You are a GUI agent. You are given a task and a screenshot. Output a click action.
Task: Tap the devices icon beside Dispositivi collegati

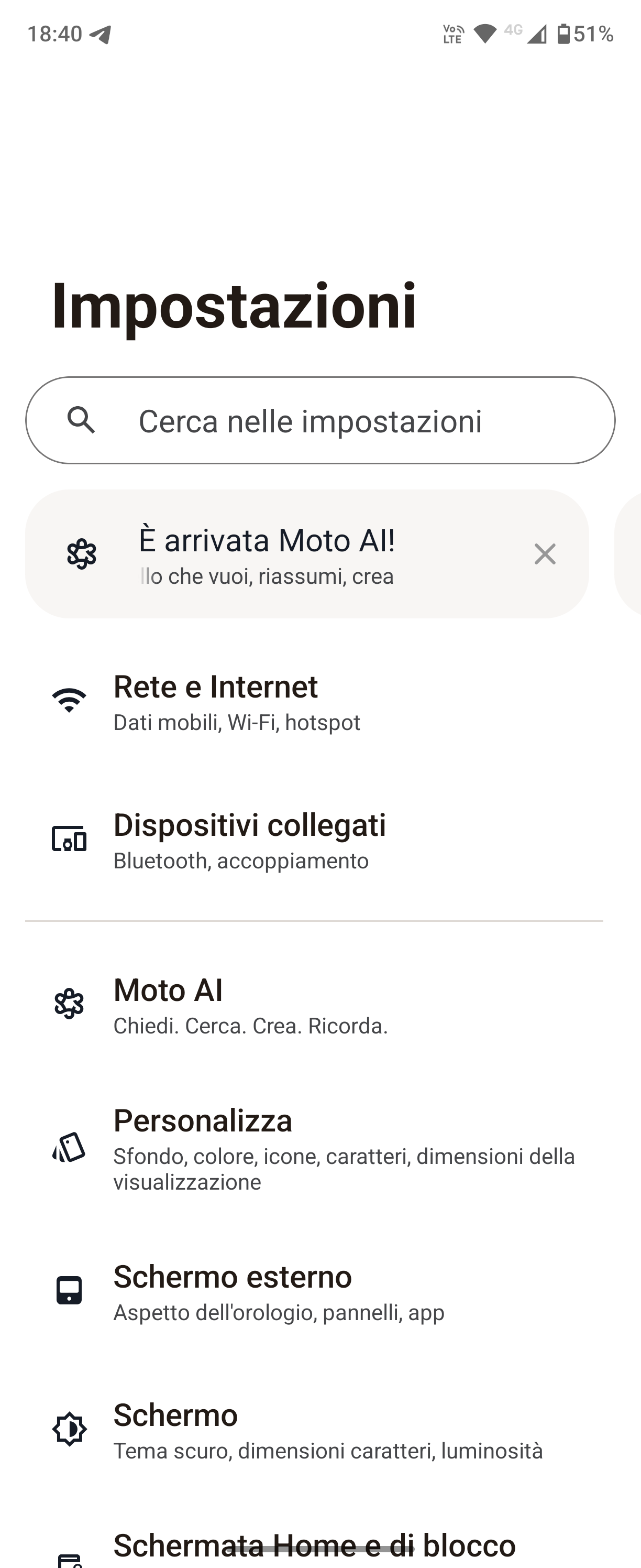pyautogui.click(x=69, y=839)
